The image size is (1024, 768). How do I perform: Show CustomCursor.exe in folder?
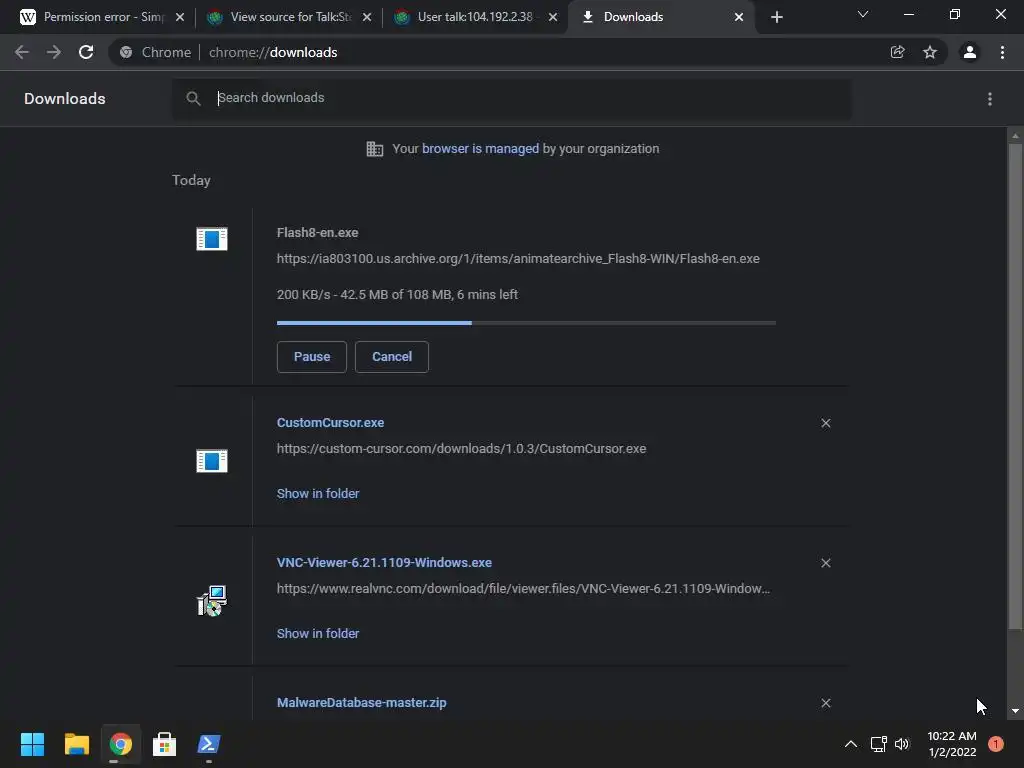(x=318, y=494)
